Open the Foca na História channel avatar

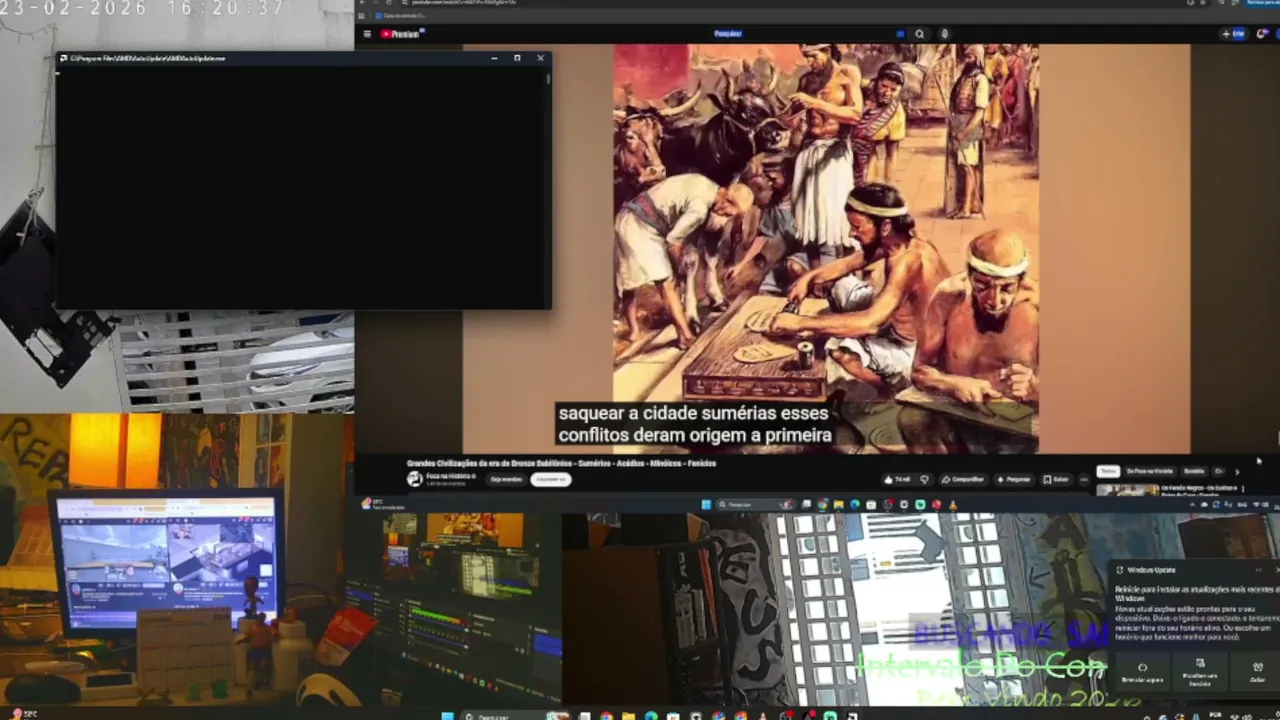pos(414,479)
